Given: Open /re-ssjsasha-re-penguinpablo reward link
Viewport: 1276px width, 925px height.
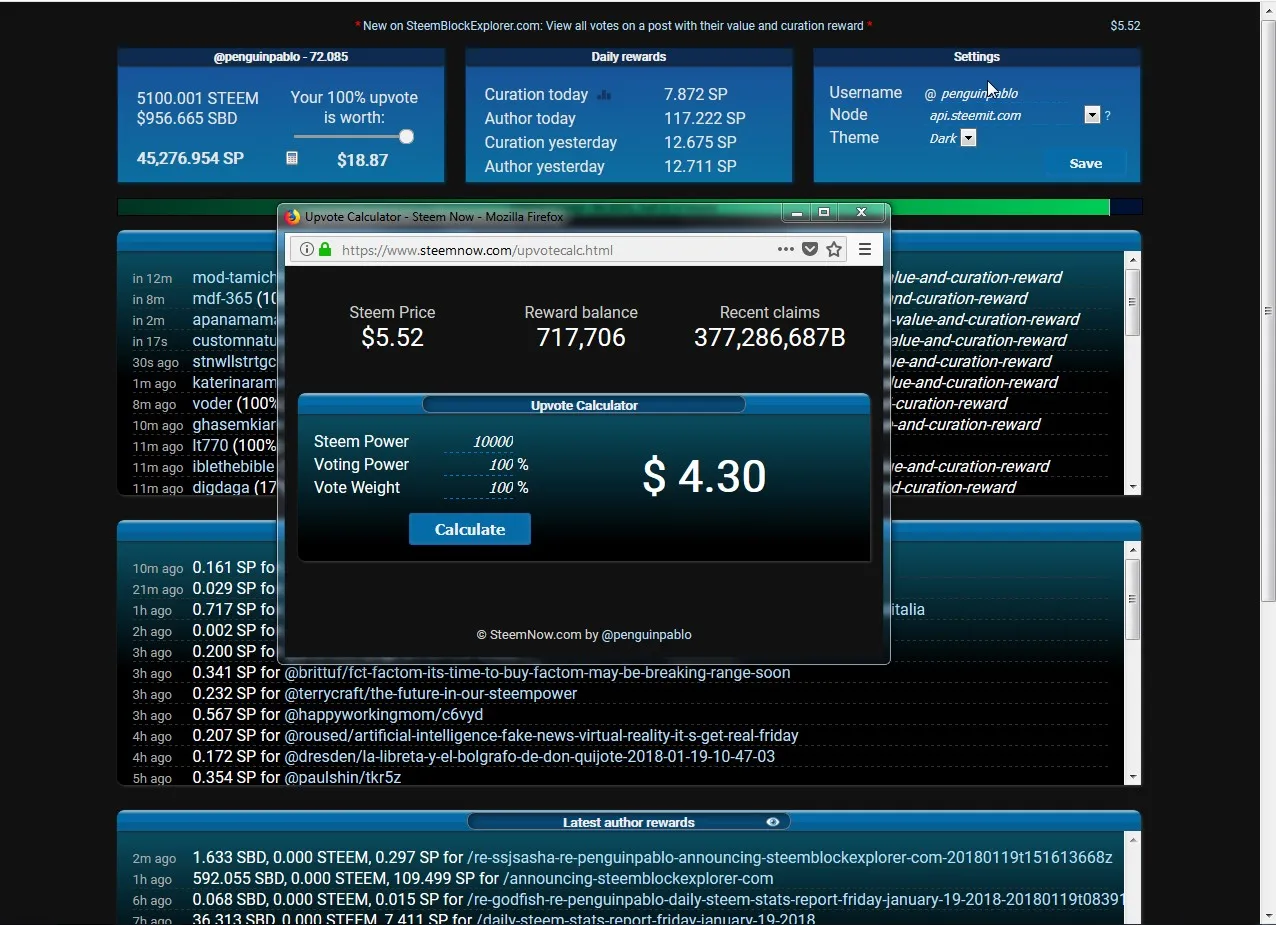Looking at the screenshot, I should click(790, 858).
